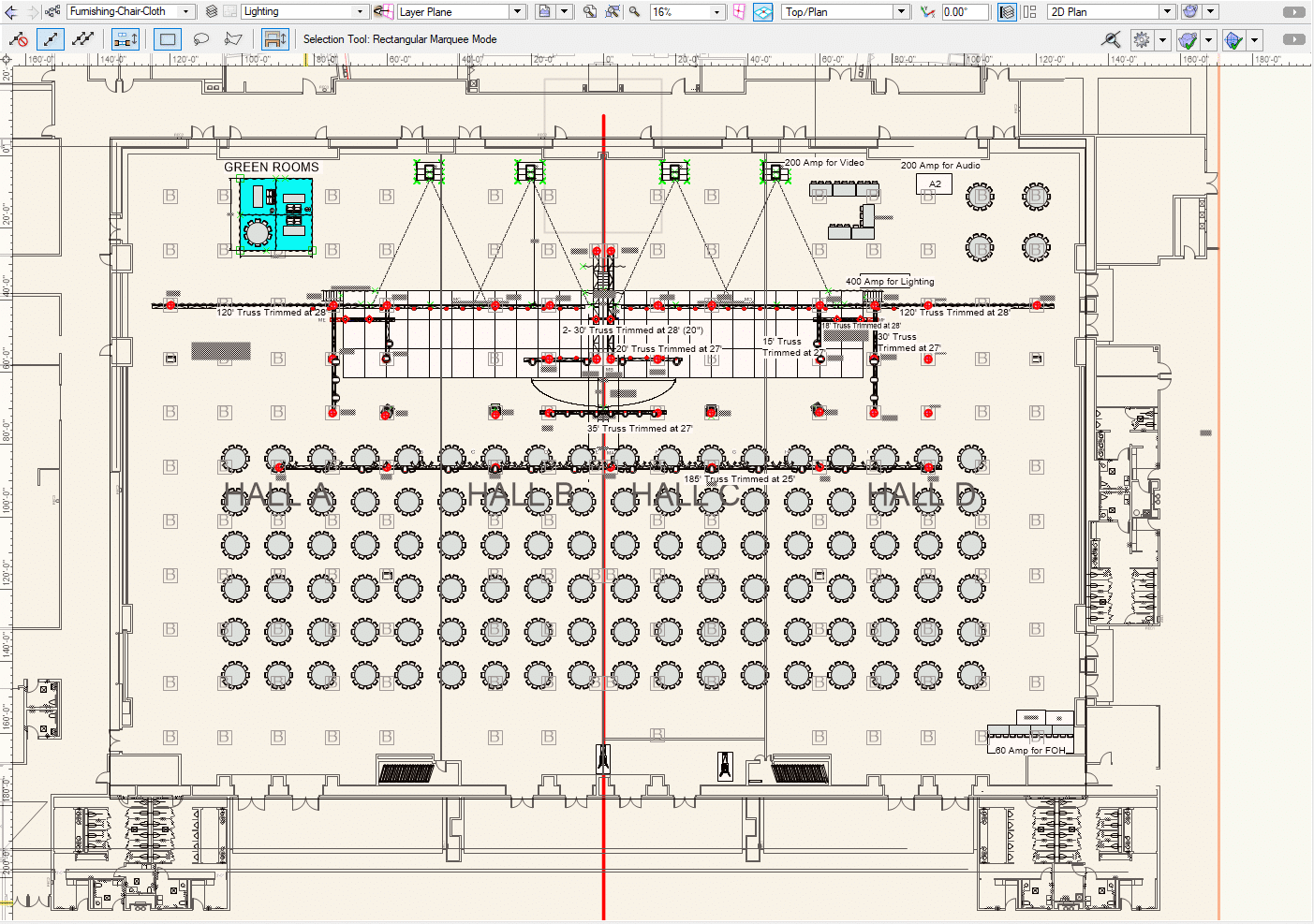
Task: Click the project sharing checkmark icon
Action: click(1188, 39)
